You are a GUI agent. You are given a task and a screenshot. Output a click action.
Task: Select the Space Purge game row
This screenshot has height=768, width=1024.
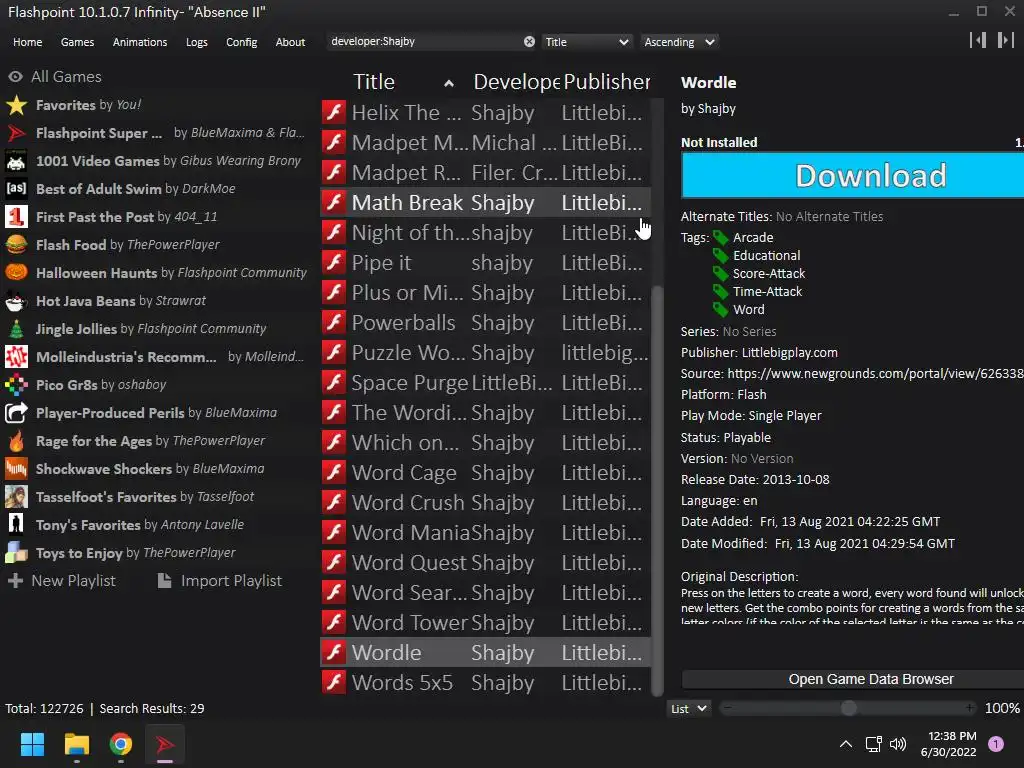[x=485, y=383]
